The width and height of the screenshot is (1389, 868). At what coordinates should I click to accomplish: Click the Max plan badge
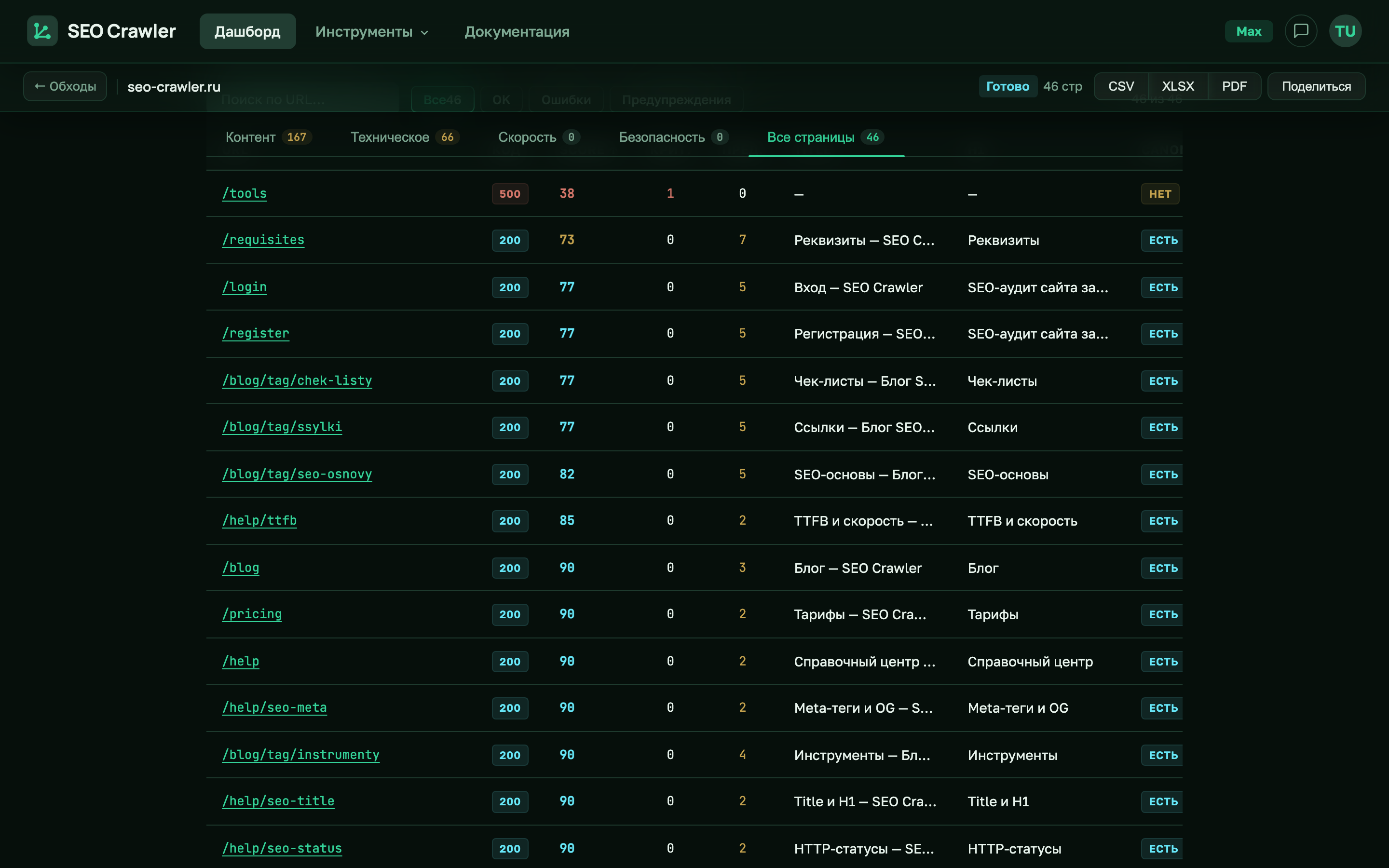click(1248, 31)
